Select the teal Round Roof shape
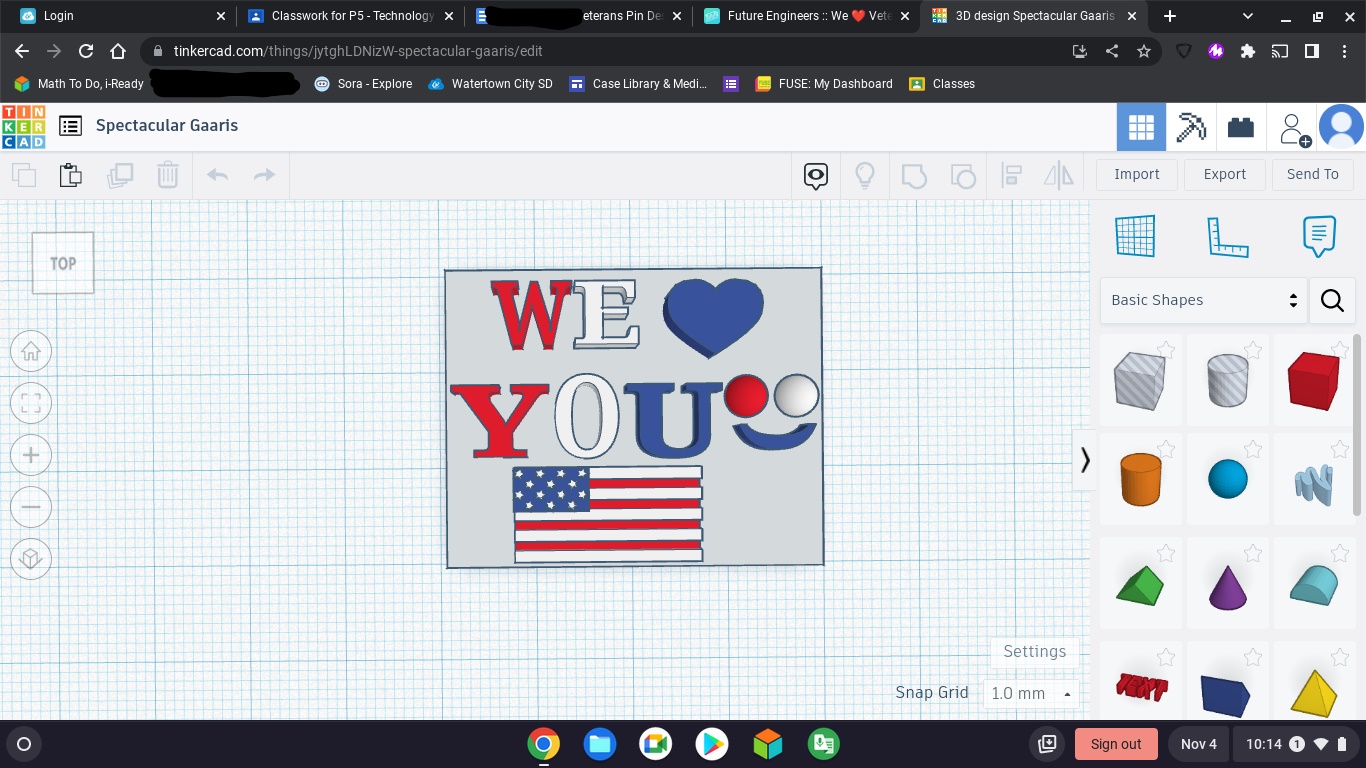Image resolution: width=1366 pixels, height=768 pixels. click(1314, 584)
